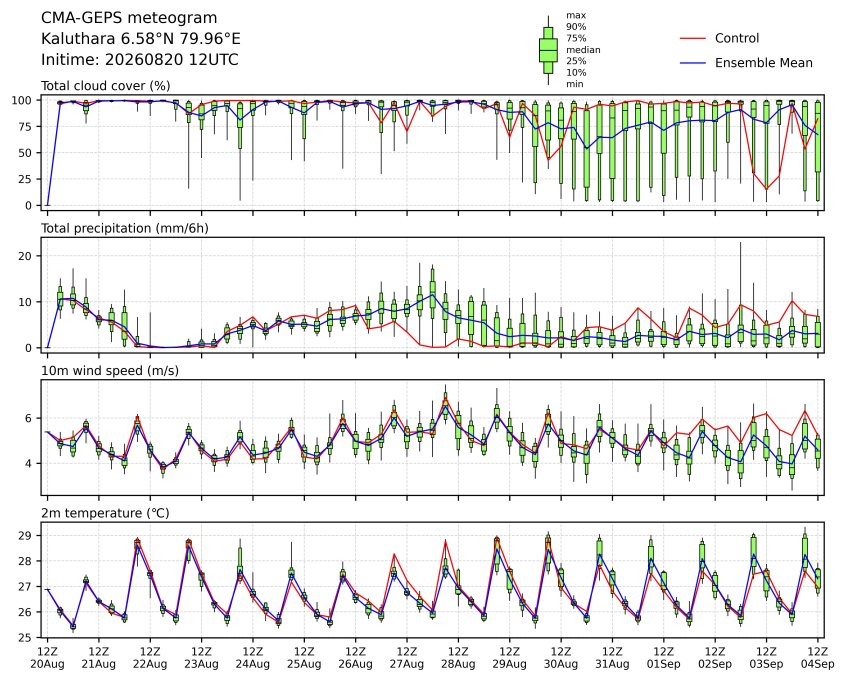The height and width of the screenshot is (681, 846).
Task: Click the Total precipitation panel title
Action: 125,228
